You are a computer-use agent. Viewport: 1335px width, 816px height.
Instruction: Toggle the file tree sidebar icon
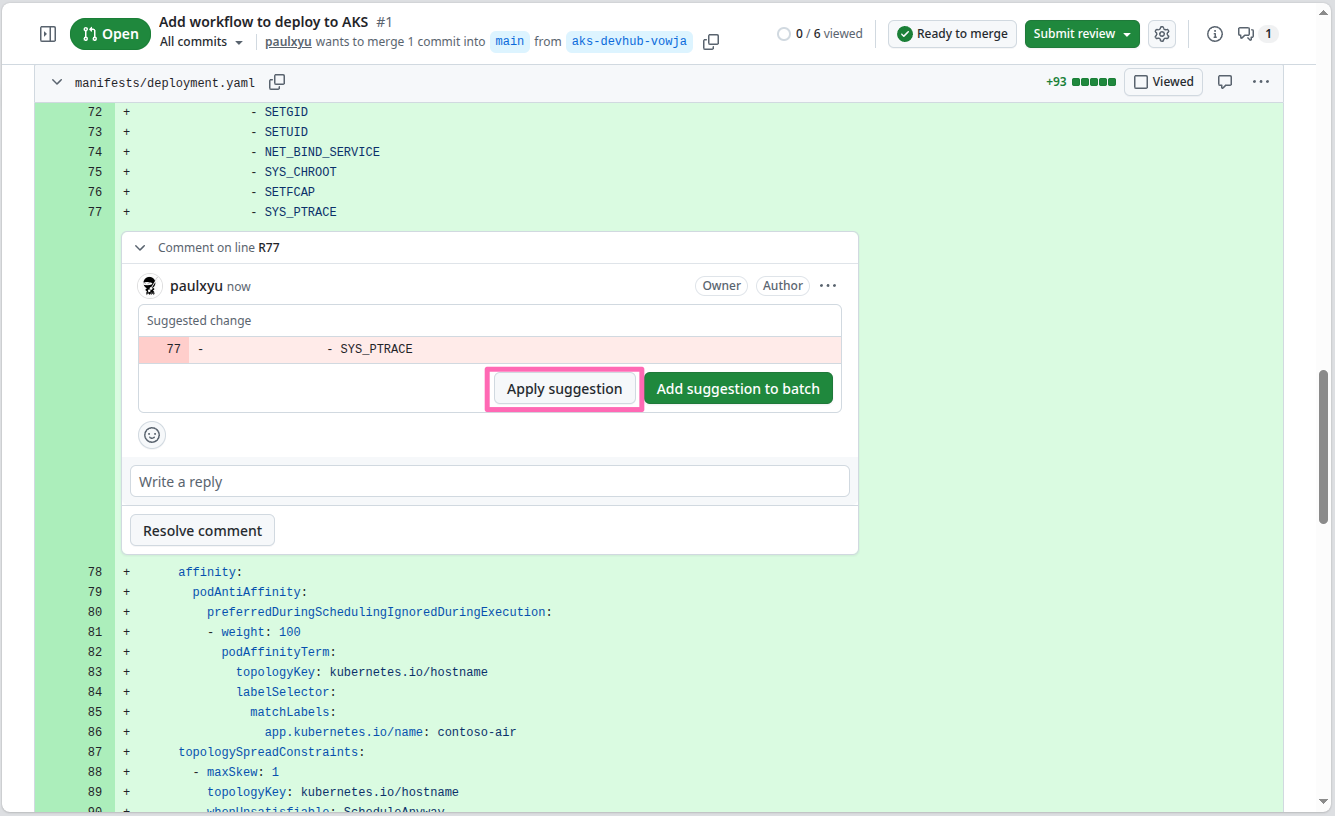coord(48,34)
